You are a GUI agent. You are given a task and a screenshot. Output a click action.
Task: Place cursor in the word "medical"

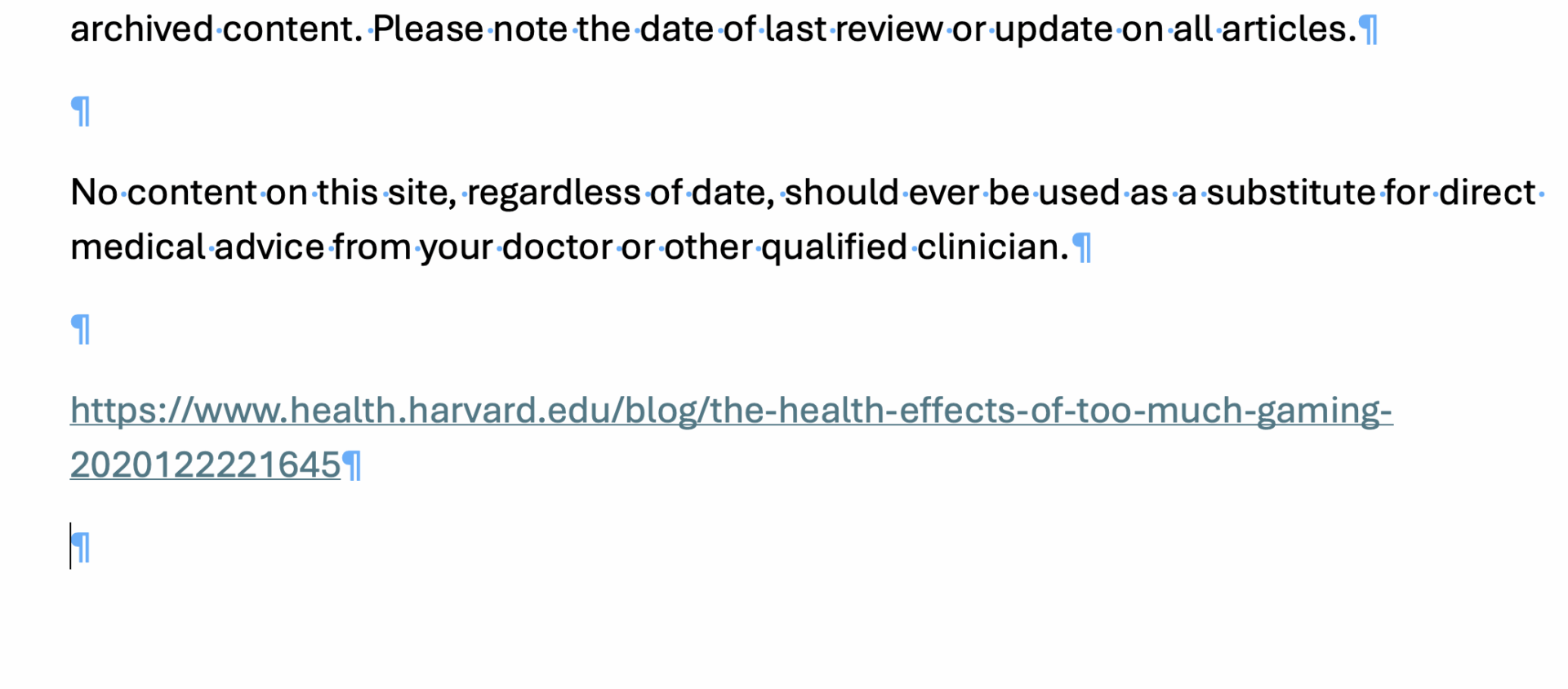point(137,247)
